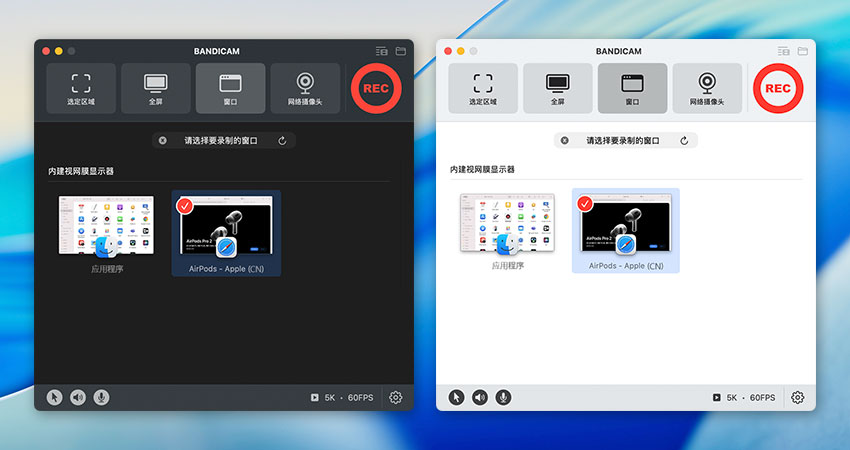This screenshot has height=450, width=850.
Task: Click 请选择要录制的窗口 field in dark window
Action: pyautogui.click(x=224, y=140)
